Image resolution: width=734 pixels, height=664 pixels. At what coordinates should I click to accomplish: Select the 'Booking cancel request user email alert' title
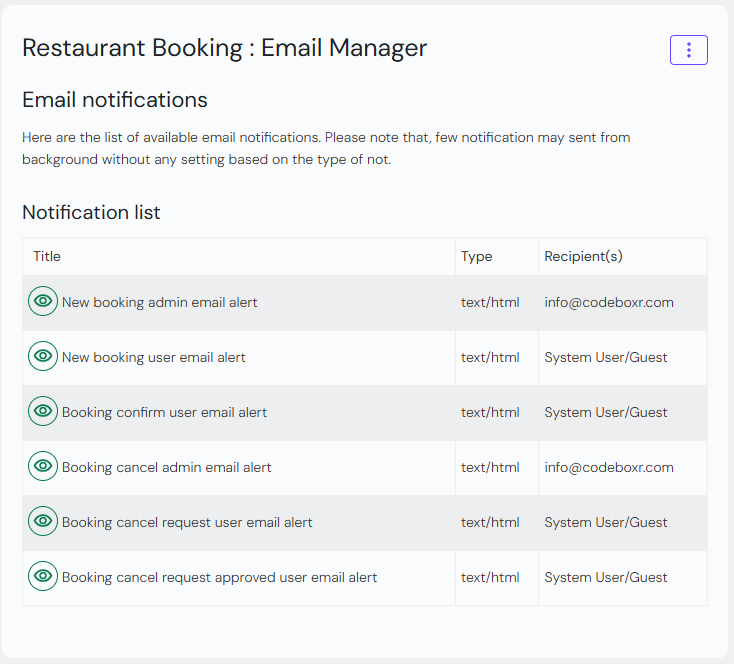coord(187,523)
